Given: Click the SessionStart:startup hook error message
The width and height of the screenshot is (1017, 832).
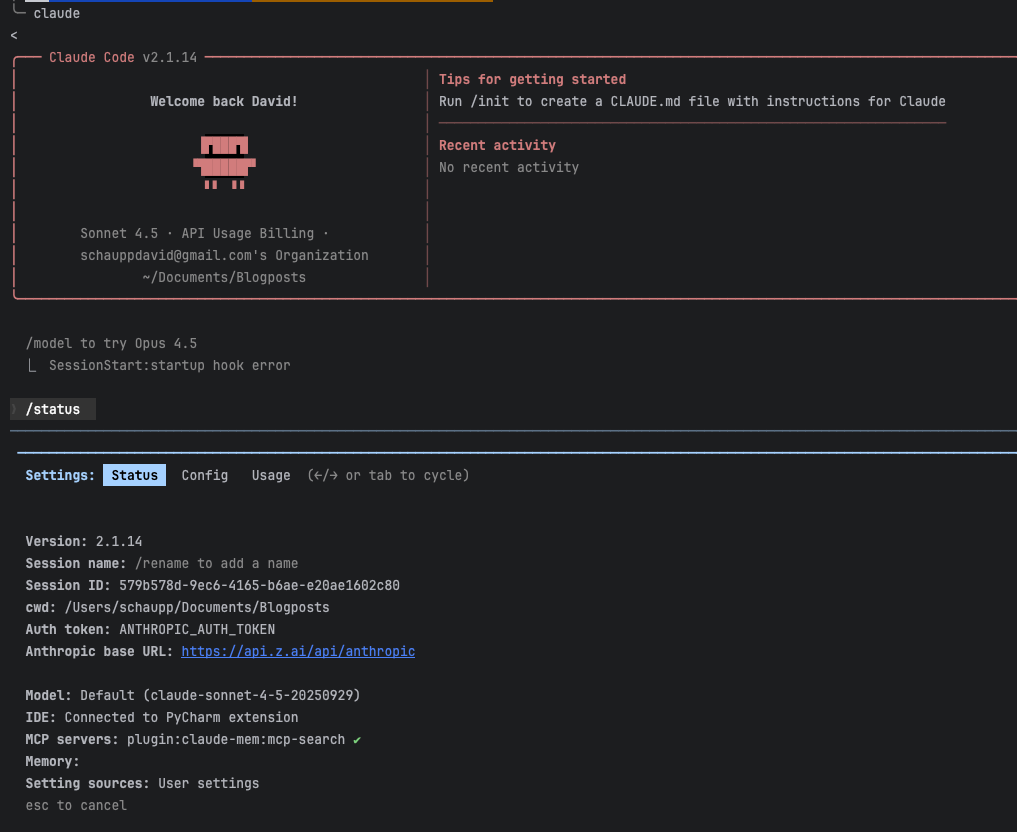Looking at the screenshot, I should [x=169, y=365].
